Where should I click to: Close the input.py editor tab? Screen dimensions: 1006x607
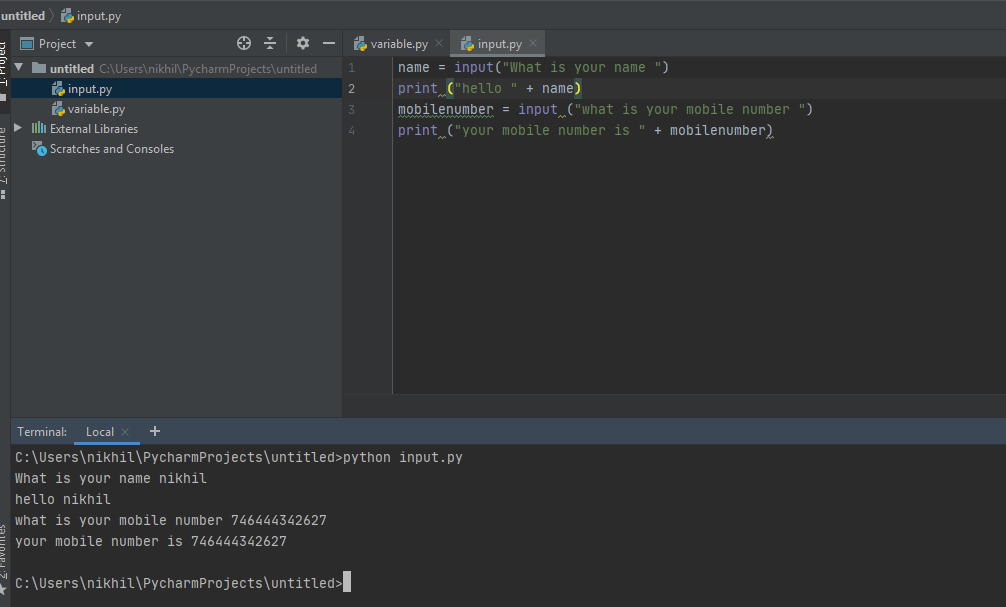tap(533, 43)
